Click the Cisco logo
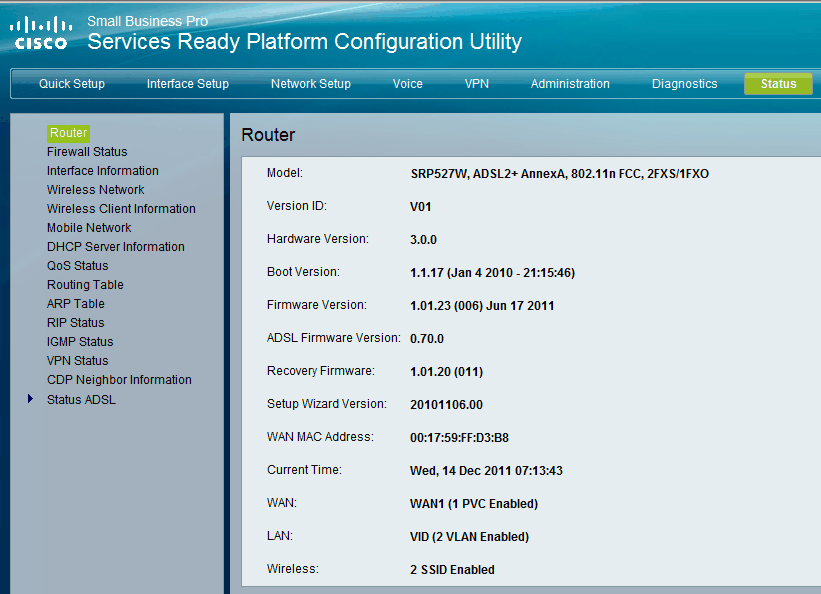This screenshot has height=594, width=821. pos(41,33)
